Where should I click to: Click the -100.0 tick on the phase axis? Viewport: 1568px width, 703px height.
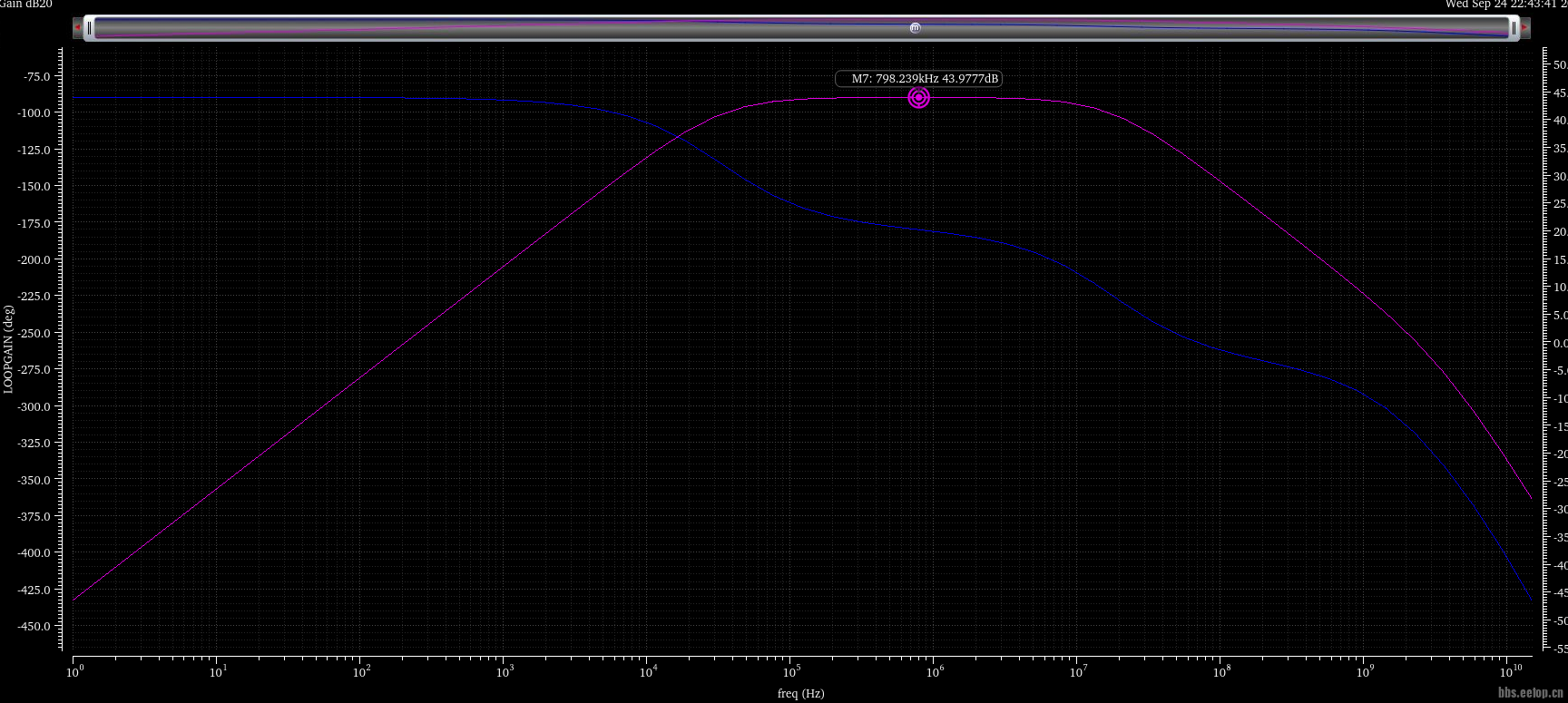33,113
